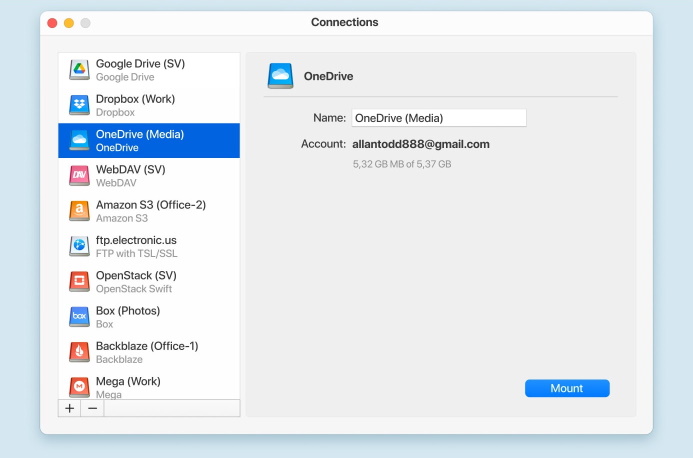Click the Mega (Work) drive icon

coord(80,387)
